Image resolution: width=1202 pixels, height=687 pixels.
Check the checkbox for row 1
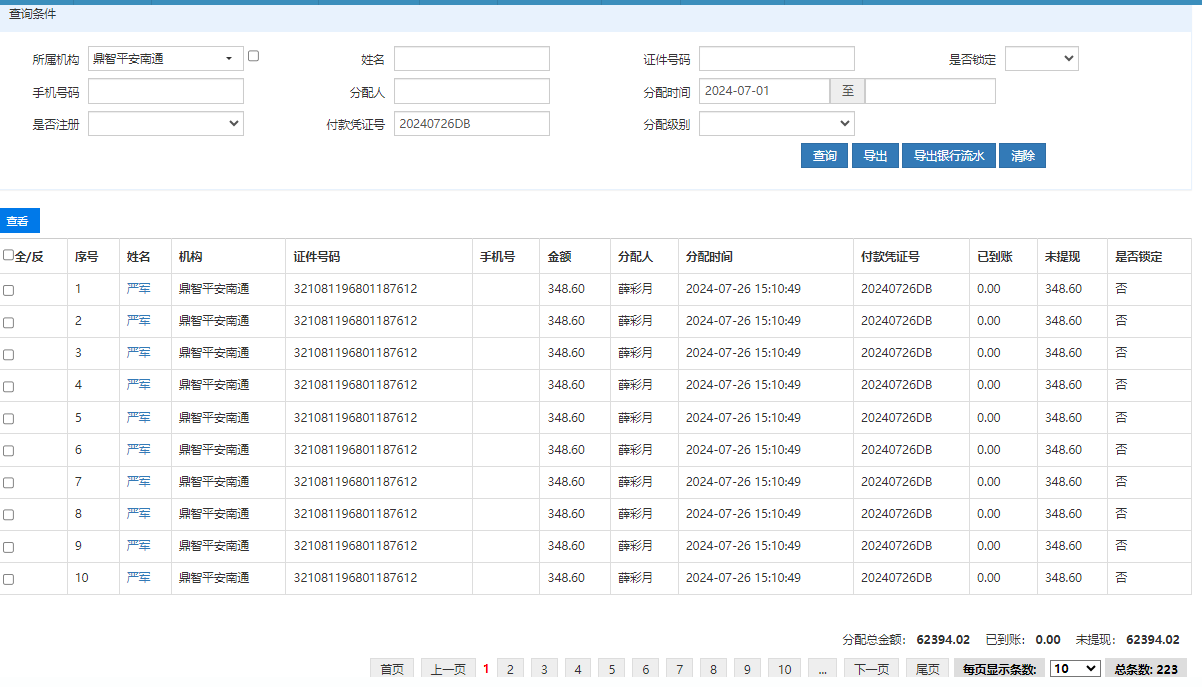(x=9, y=290)
